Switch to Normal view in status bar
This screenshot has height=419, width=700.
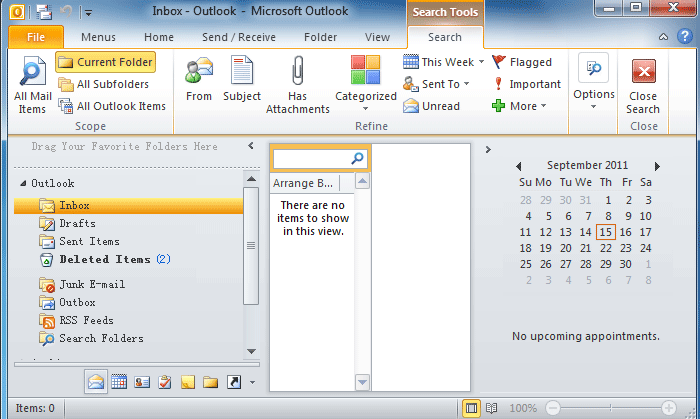(x=471, y=408)
